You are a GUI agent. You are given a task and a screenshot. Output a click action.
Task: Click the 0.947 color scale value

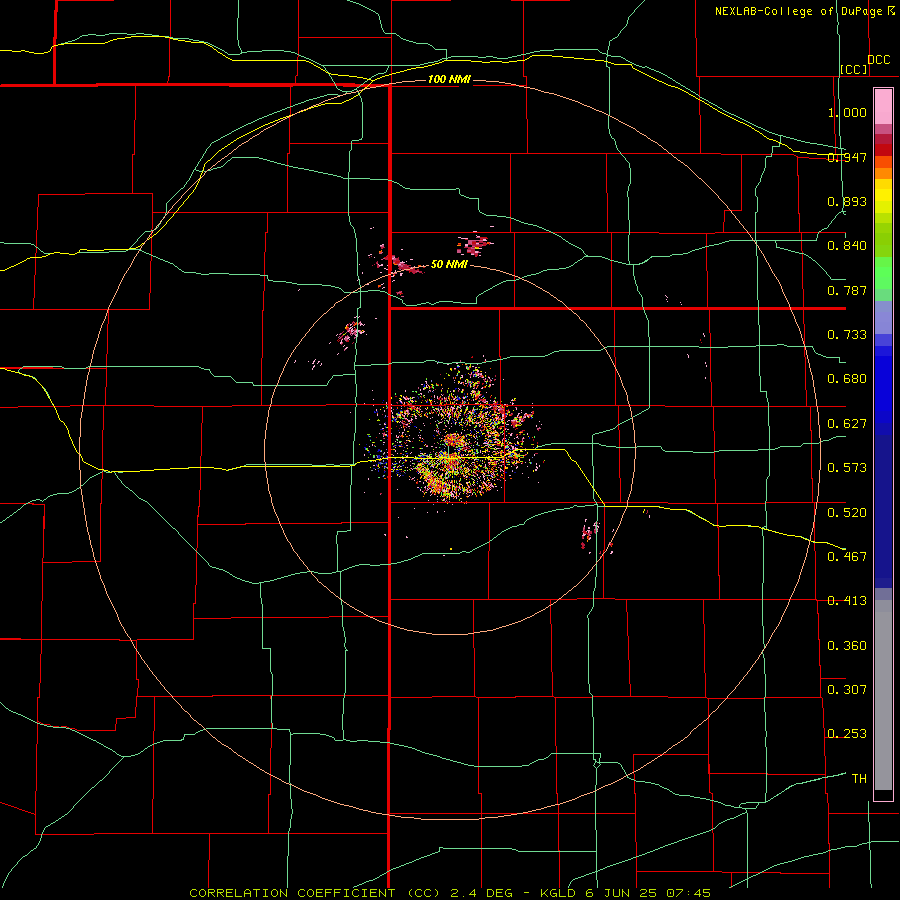tap(847, 157)
